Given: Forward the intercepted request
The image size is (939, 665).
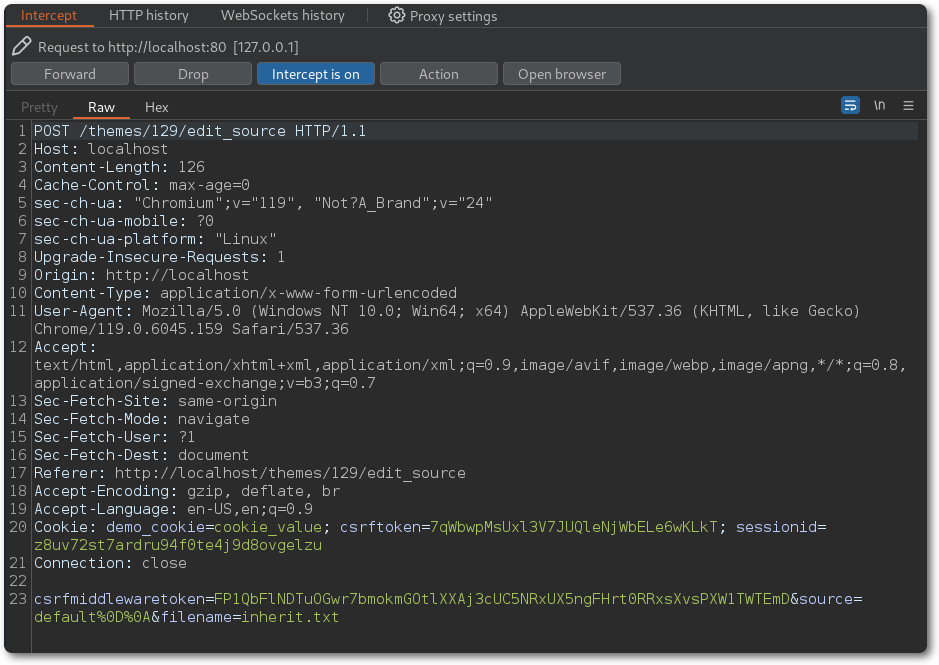Looking at the screenshot, I should click(x=70, y=74).
